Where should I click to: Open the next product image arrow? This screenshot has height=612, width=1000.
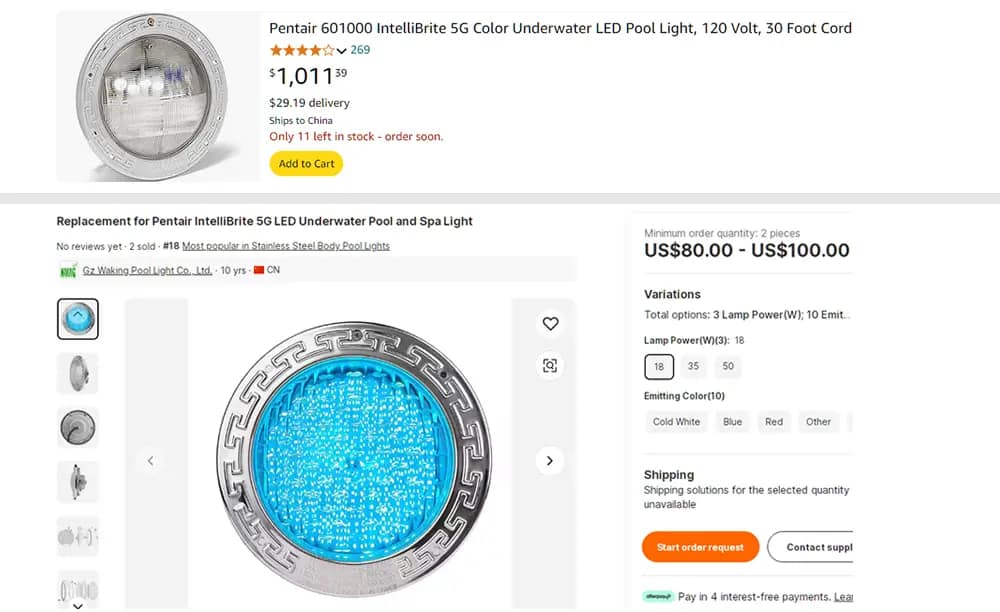tap(549, 461)
